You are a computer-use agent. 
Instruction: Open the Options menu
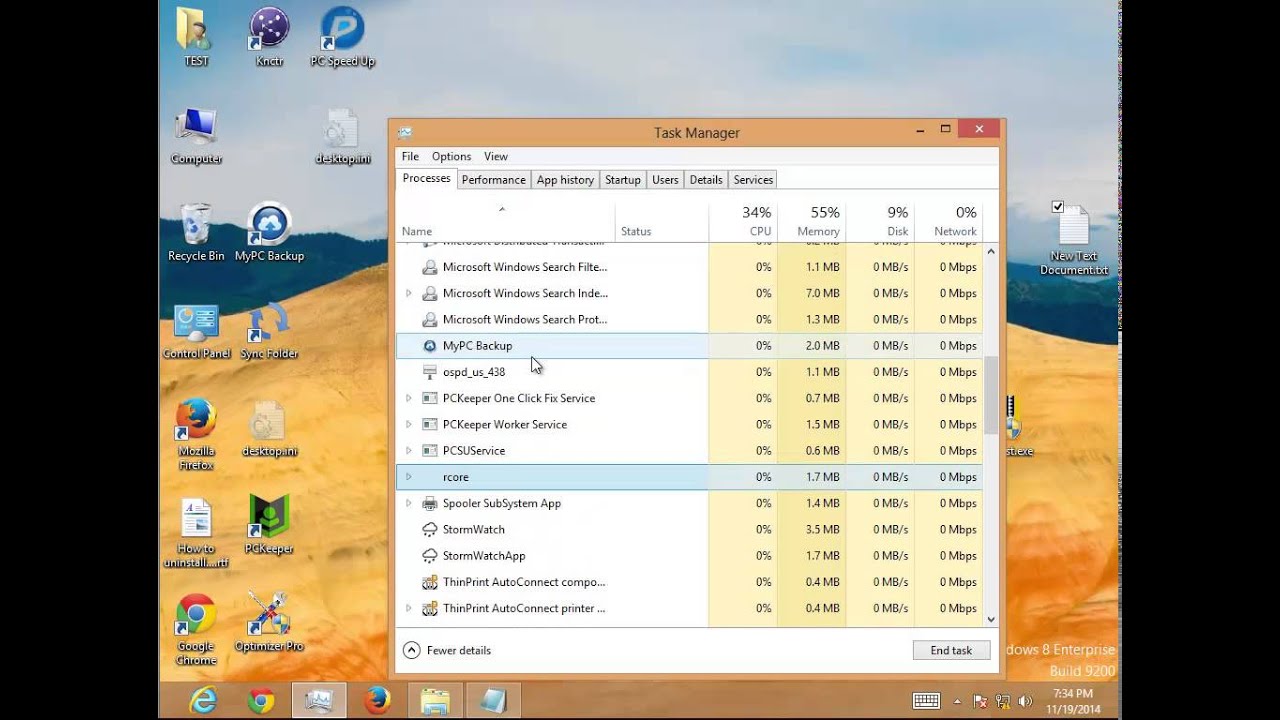(451, 157)
